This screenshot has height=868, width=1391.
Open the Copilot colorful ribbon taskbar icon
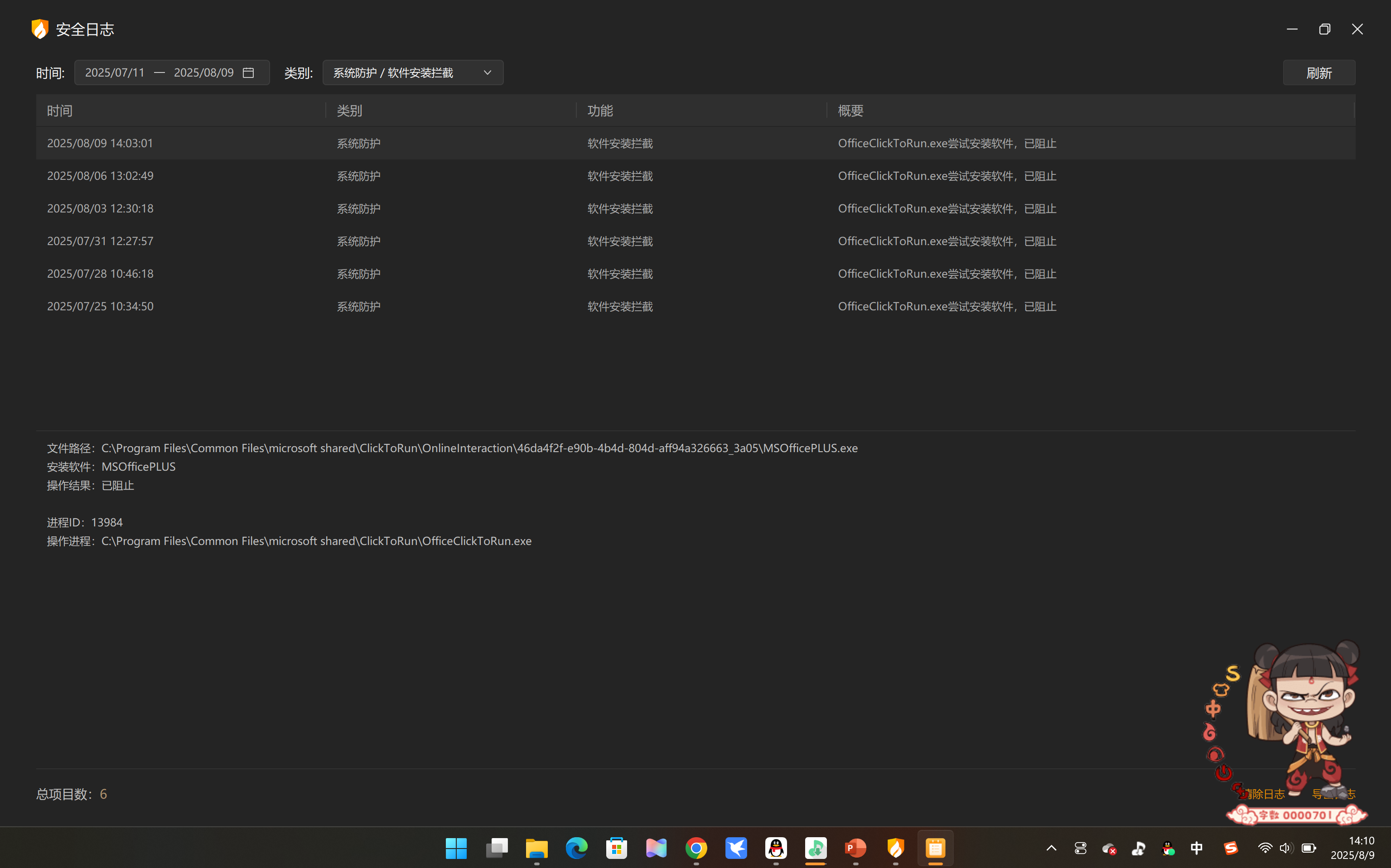tap(656, 848)
